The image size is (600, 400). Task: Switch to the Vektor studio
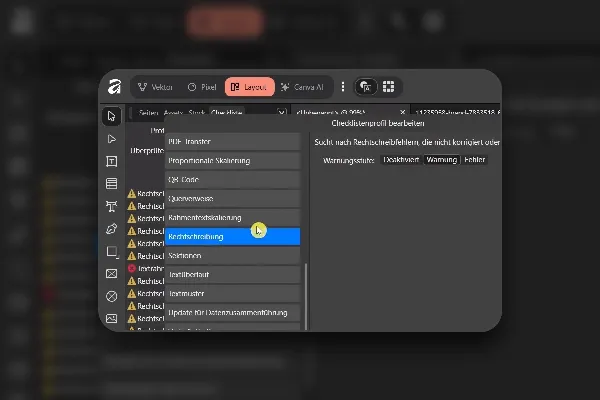(155, 87)
